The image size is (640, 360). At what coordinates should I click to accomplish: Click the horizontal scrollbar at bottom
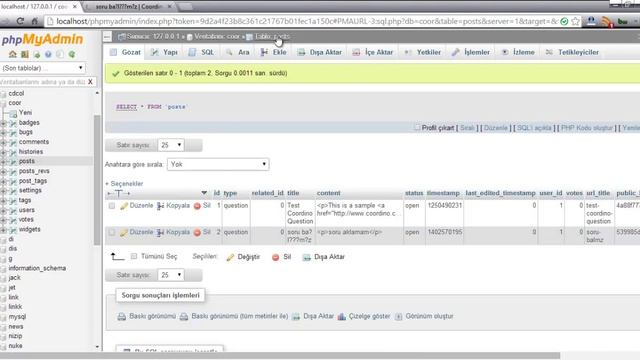(280, 356)
